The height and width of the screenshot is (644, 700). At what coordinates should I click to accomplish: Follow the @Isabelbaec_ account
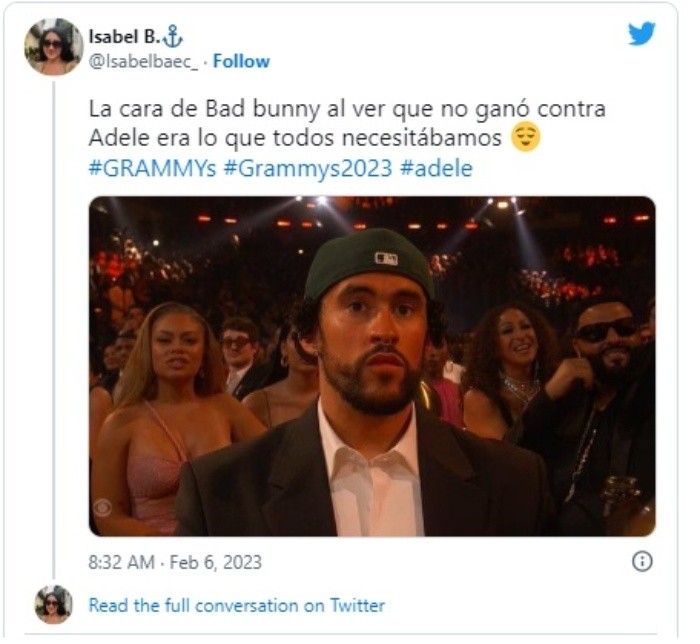click(241, 61)
